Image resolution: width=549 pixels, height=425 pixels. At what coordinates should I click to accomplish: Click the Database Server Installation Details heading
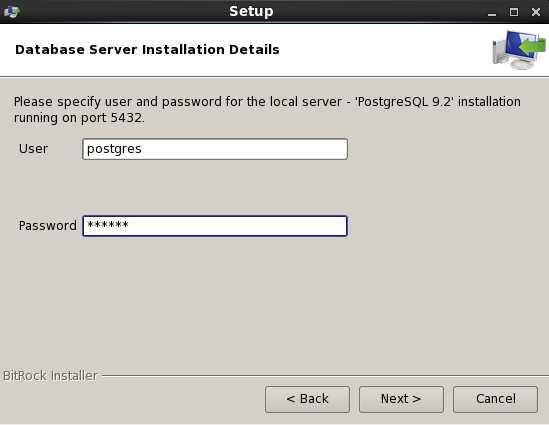pyautogui.click(x=147, y=50)
